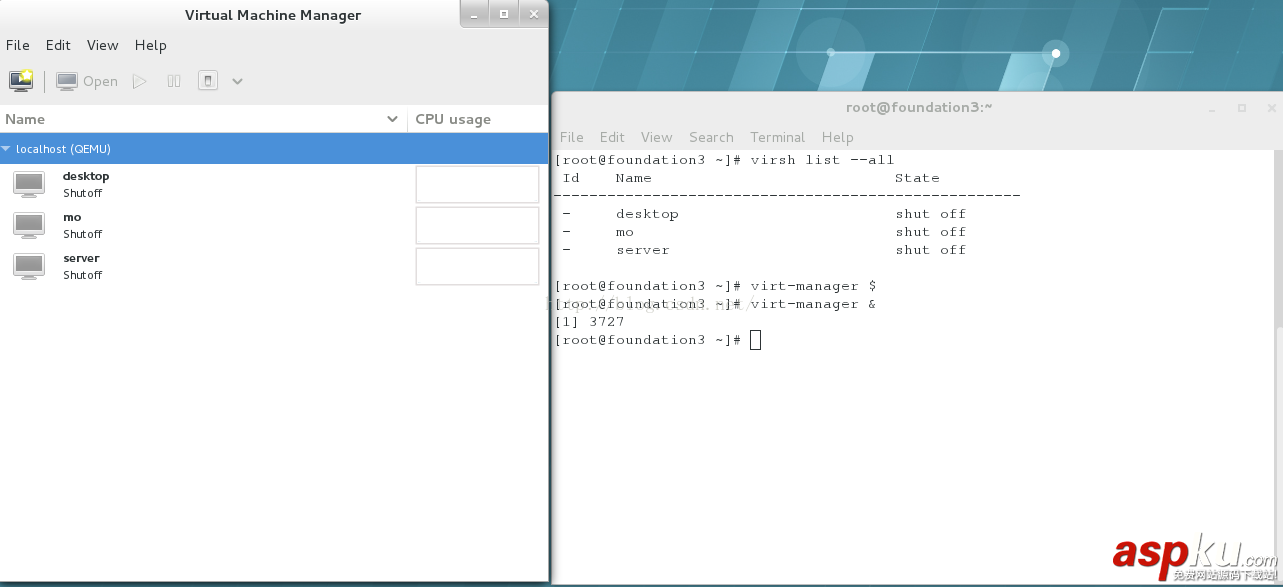Open File menu in the terminal window
This screenshot has width=1283, height=587.
[x=571, y=137]
